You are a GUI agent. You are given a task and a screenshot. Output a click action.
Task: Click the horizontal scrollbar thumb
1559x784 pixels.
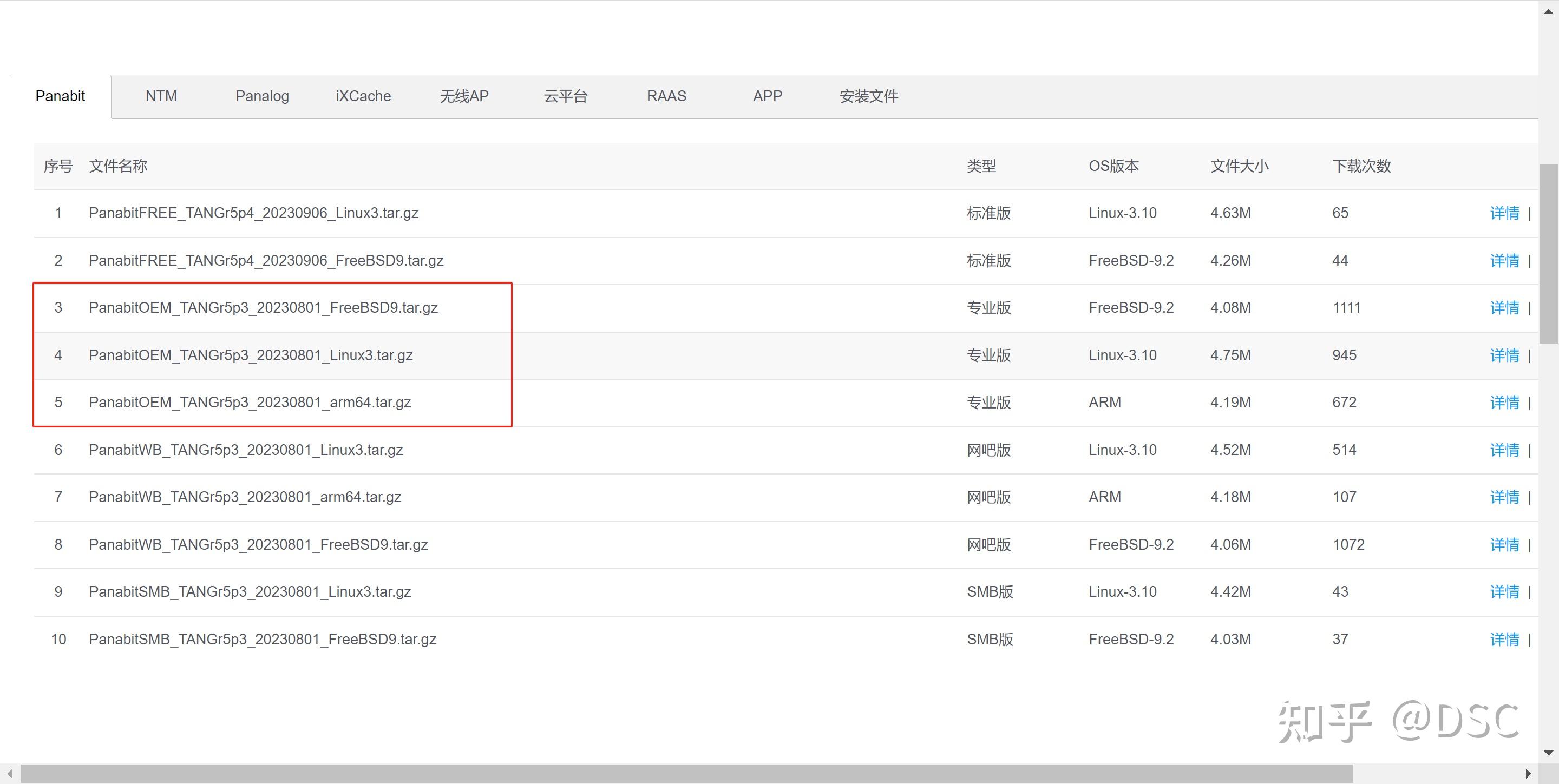coord(686,774)
